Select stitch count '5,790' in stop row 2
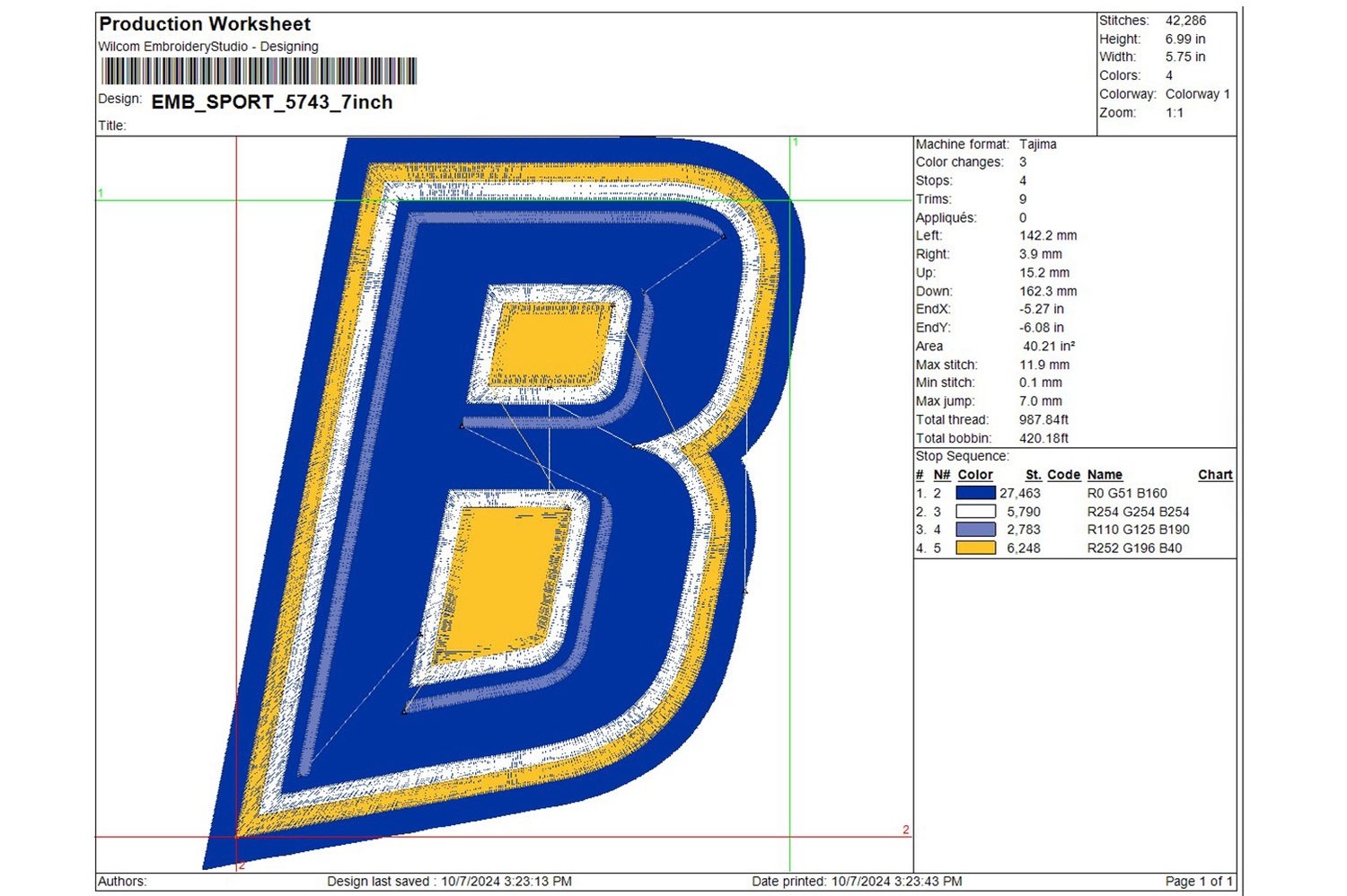This screenshot has width=1347, height=896. [1024, 512]
